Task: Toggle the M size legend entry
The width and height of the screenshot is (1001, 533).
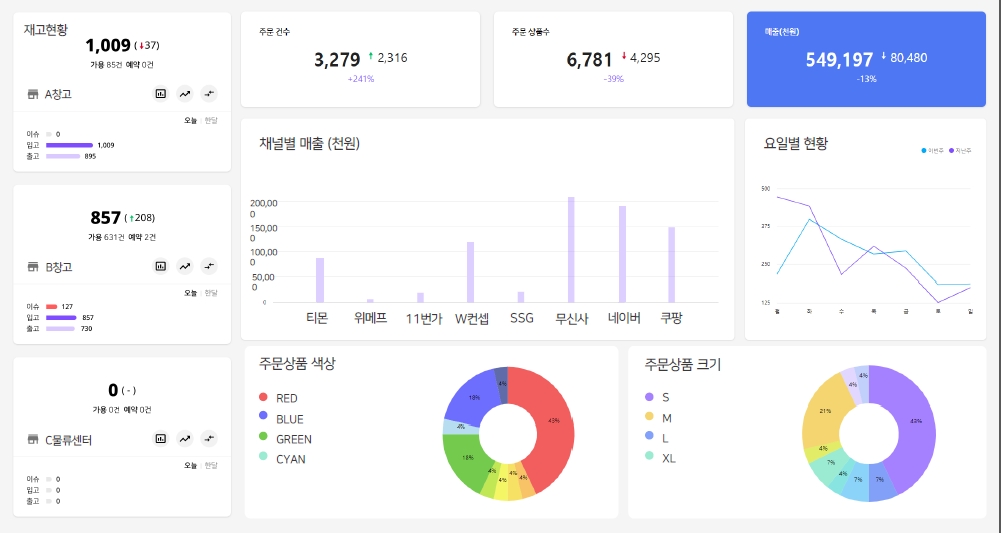Action: [658, 417]
